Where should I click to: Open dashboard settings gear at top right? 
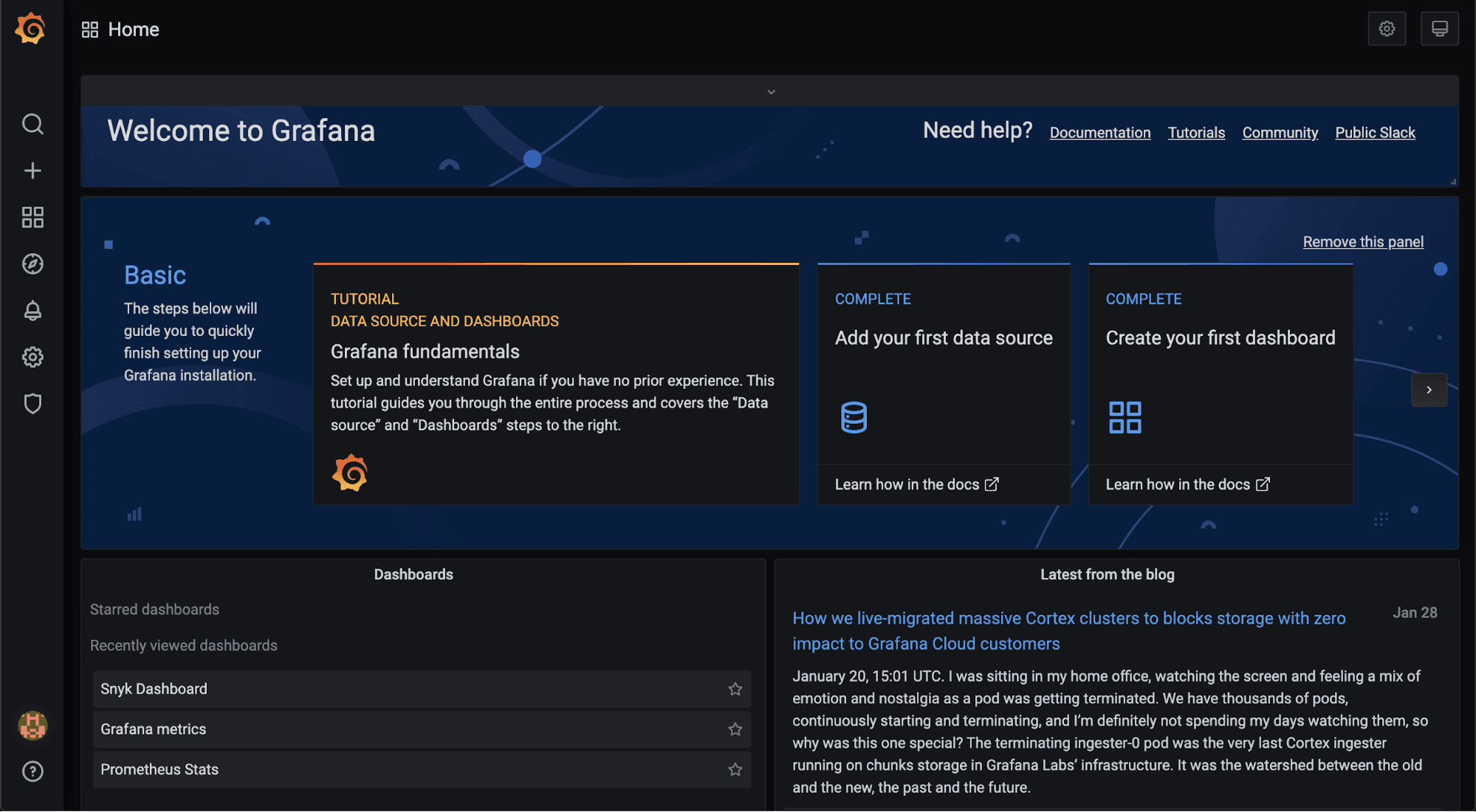coord(1387,29)
